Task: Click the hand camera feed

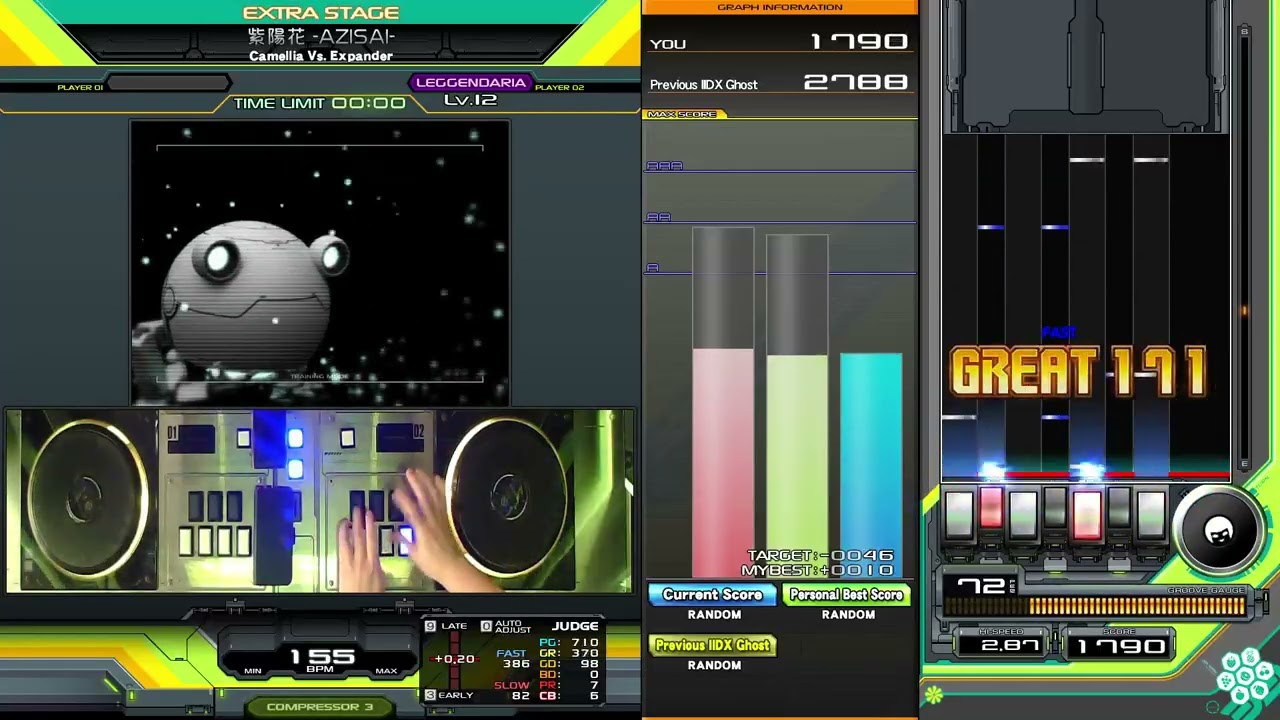Action: (320, 500)
